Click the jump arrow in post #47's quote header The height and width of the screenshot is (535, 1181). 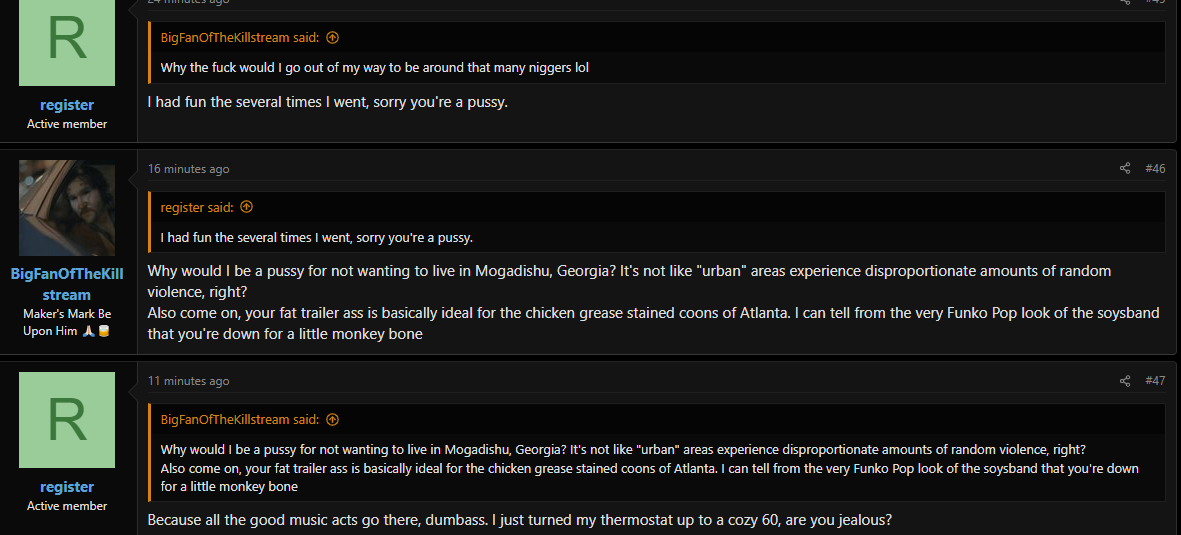(x=332, y=420)
